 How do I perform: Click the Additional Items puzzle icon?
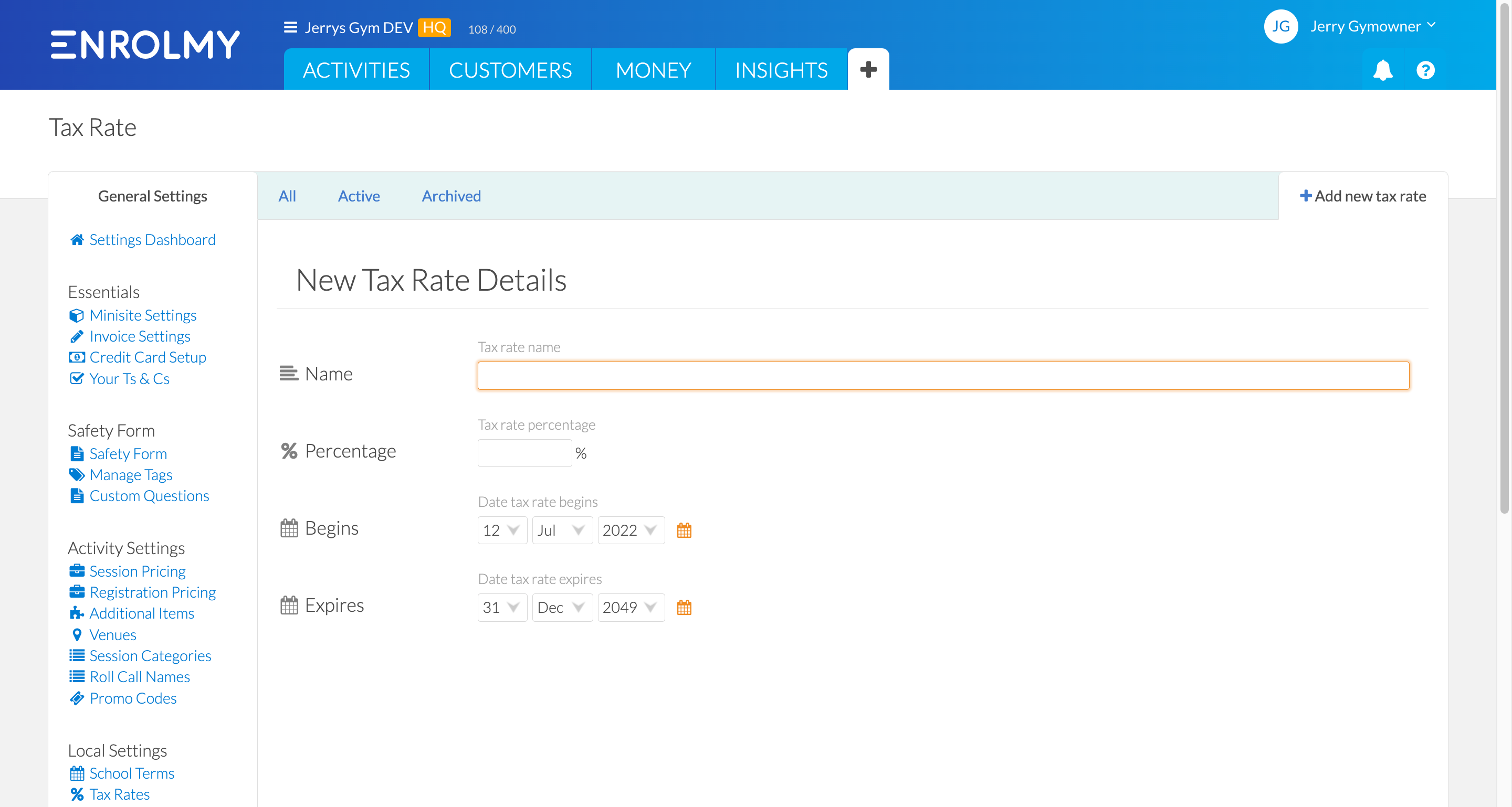click(77, 613)
